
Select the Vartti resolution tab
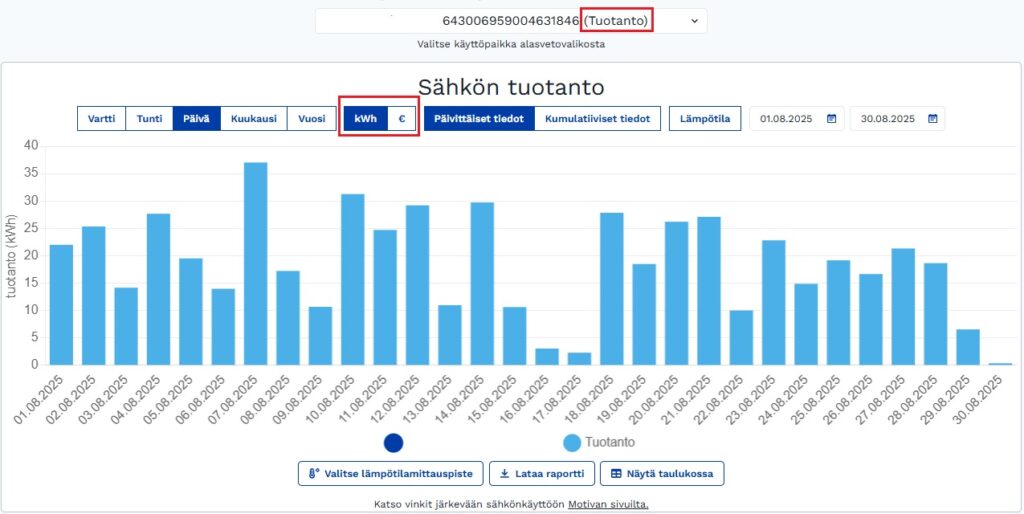101,119
